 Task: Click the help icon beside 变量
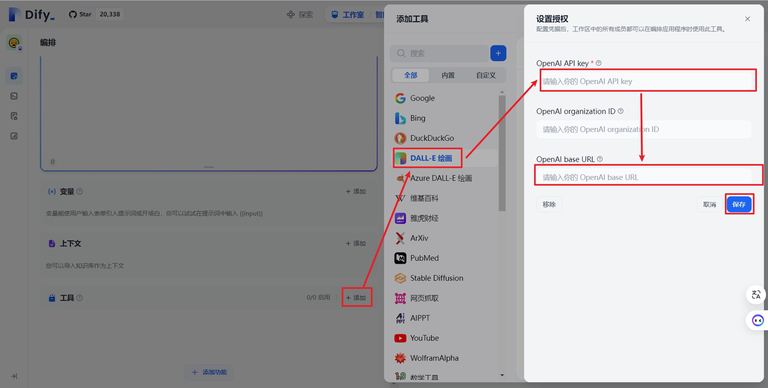(x=79, y=192)
